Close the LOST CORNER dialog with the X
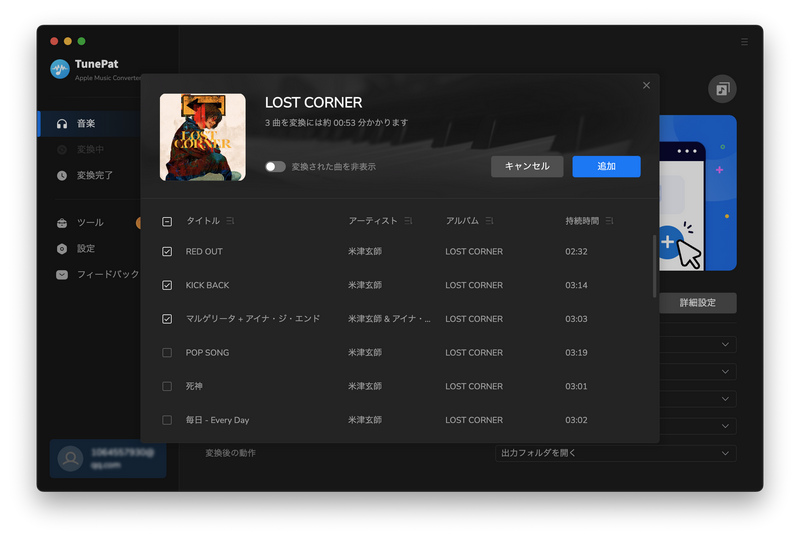 [x=646, y=85]
